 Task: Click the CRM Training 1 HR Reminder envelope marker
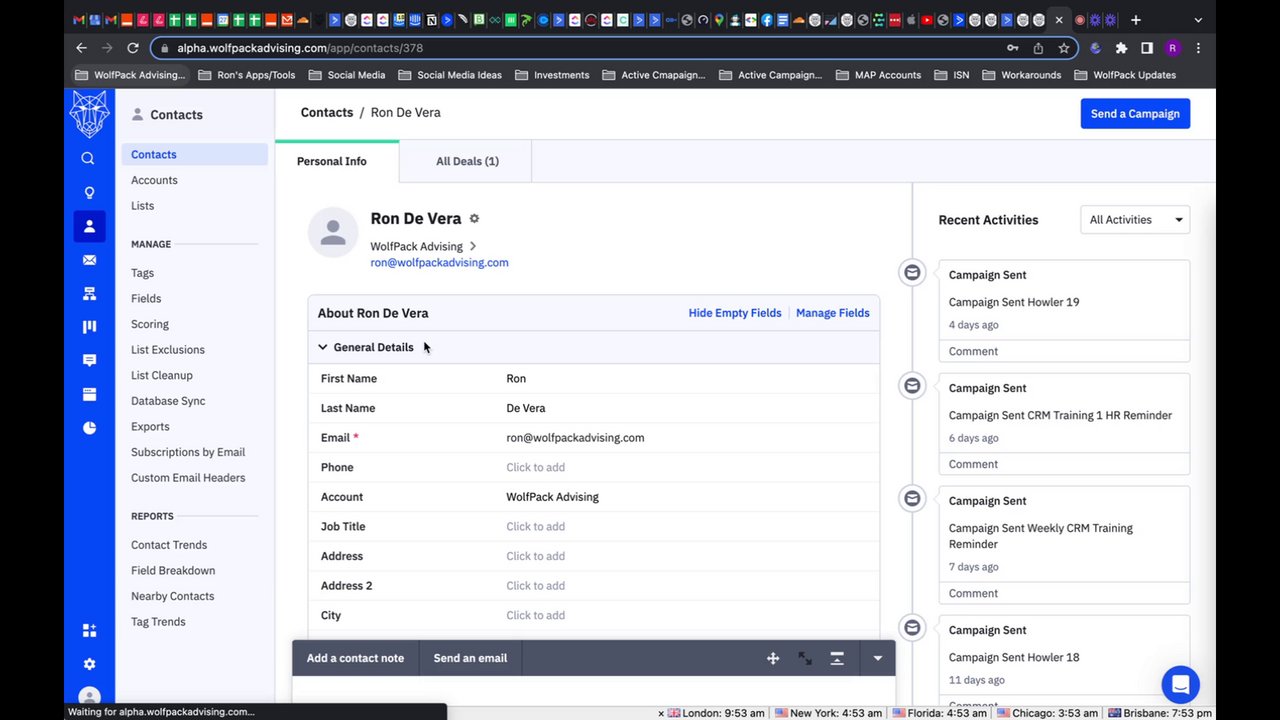[912, 385]
